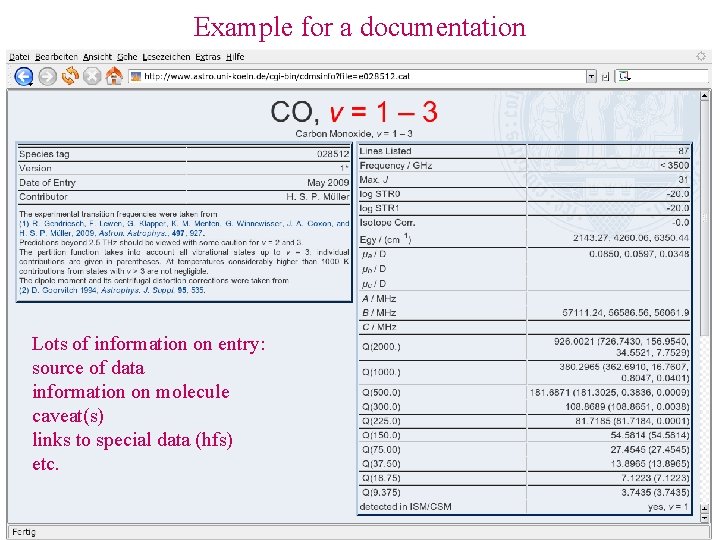This screenshot has height=540, width=720.
Task: Click the browser Back arrow button
Action: [x=24, y=76]
